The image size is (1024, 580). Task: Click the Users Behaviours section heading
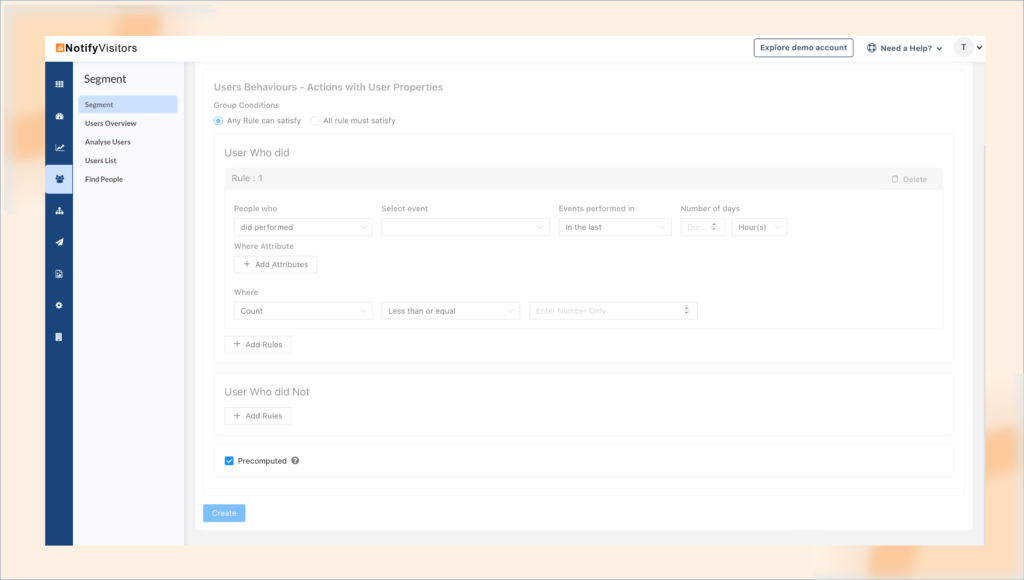tap(328, 88)
